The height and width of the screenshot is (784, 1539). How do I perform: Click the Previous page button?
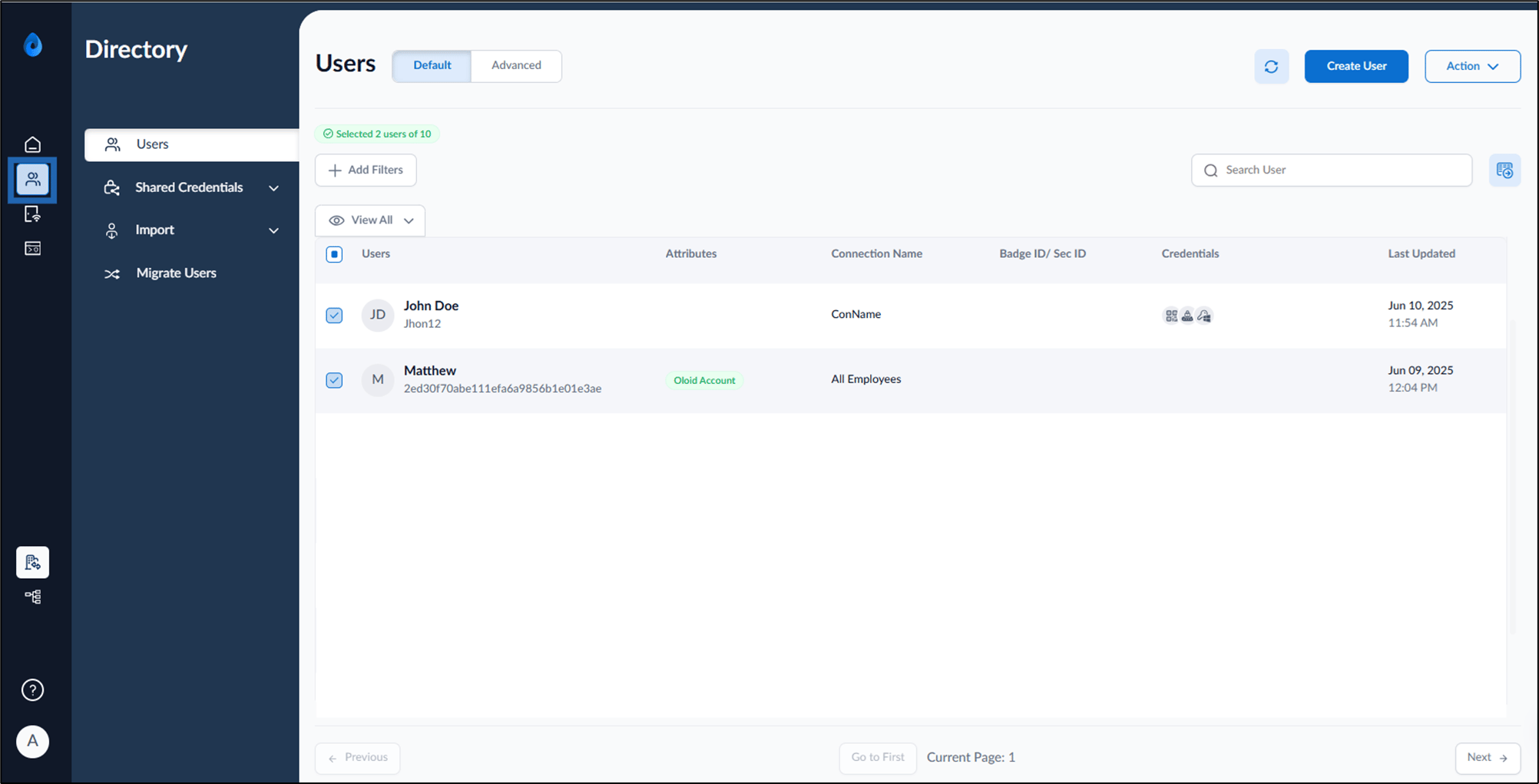click(x=357, y=758)
